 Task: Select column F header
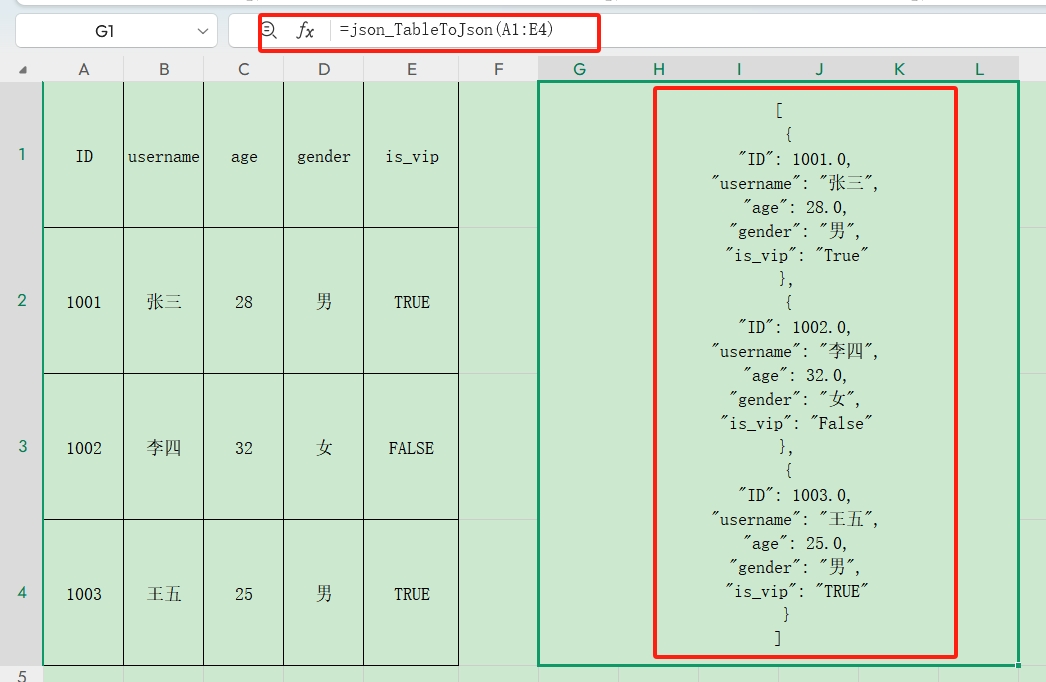click(x=498, y=69)
